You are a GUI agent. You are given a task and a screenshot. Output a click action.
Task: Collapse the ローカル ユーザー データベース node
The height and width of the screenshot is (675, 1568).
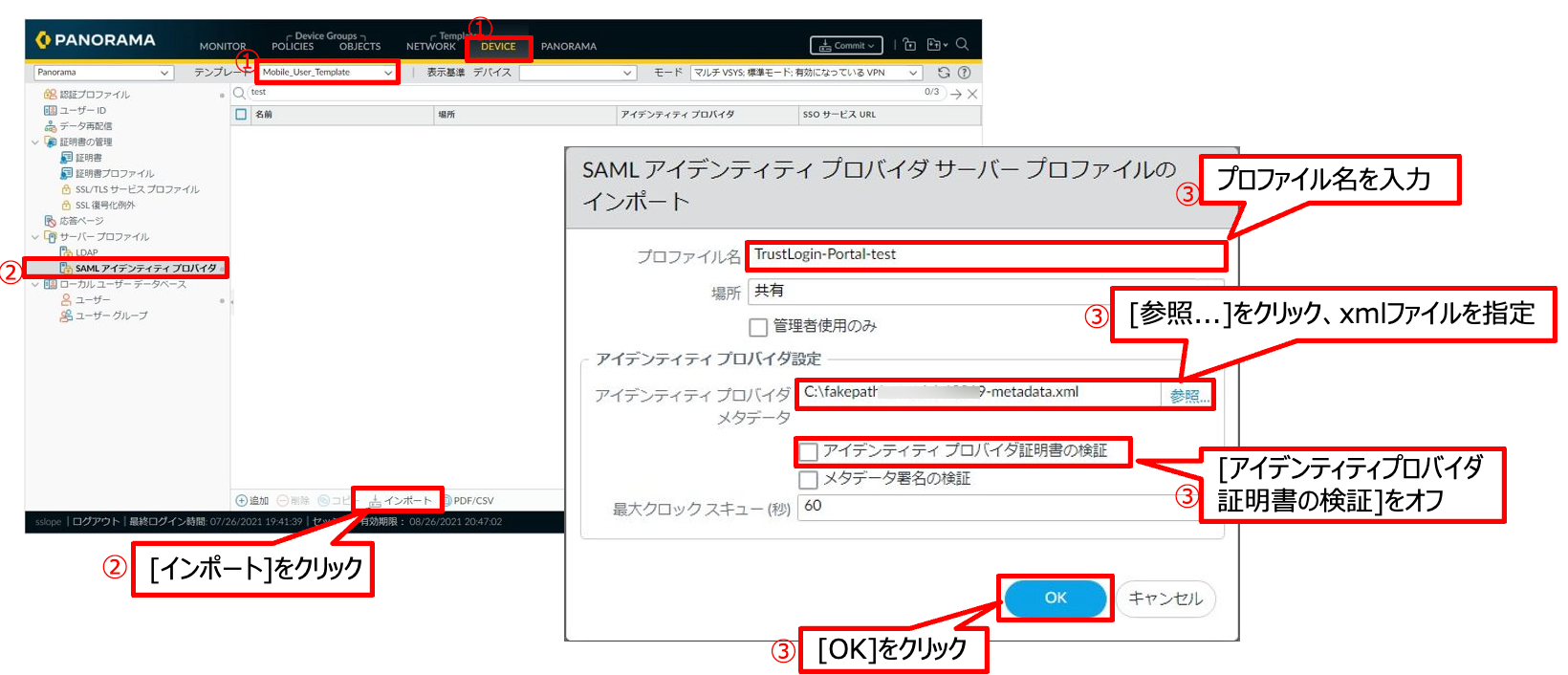(35, 284)
